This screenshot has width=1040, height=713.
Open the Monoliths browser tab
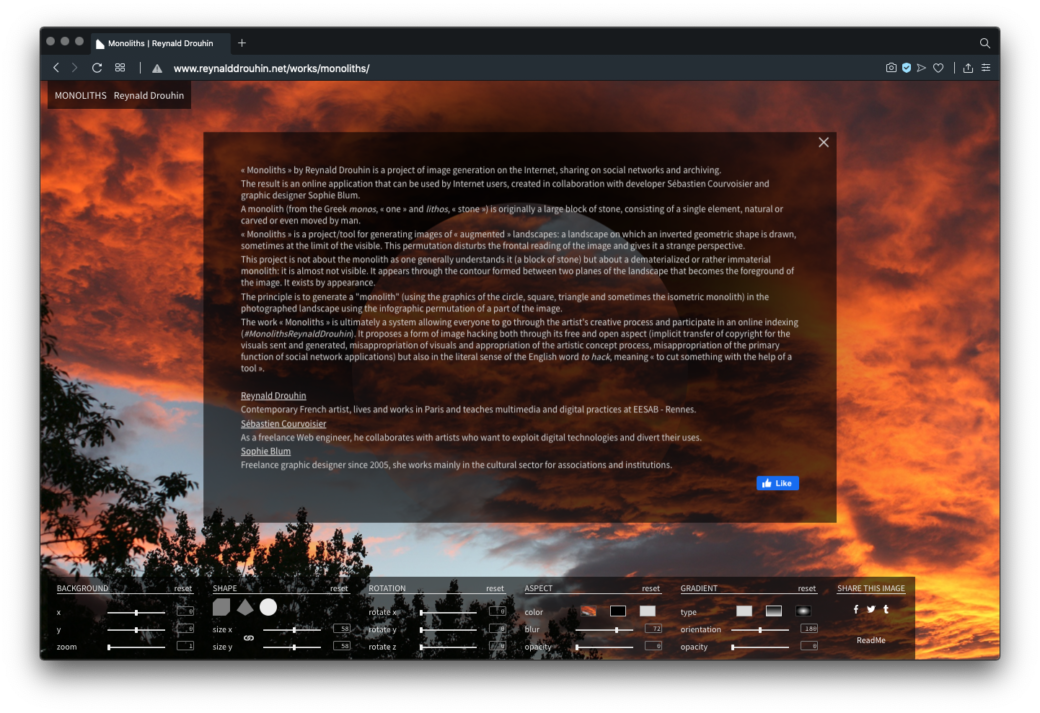160,43
